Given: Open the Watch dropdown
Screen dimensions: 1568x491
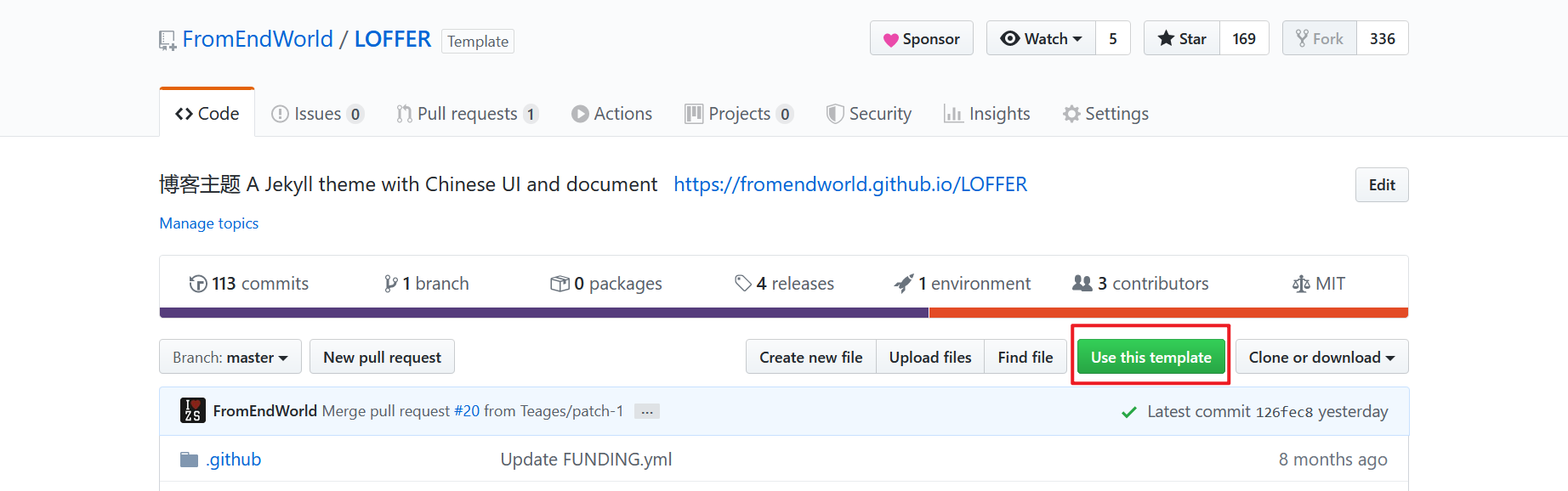Looking at the screenshot, I should click(x=1042, y=38).
